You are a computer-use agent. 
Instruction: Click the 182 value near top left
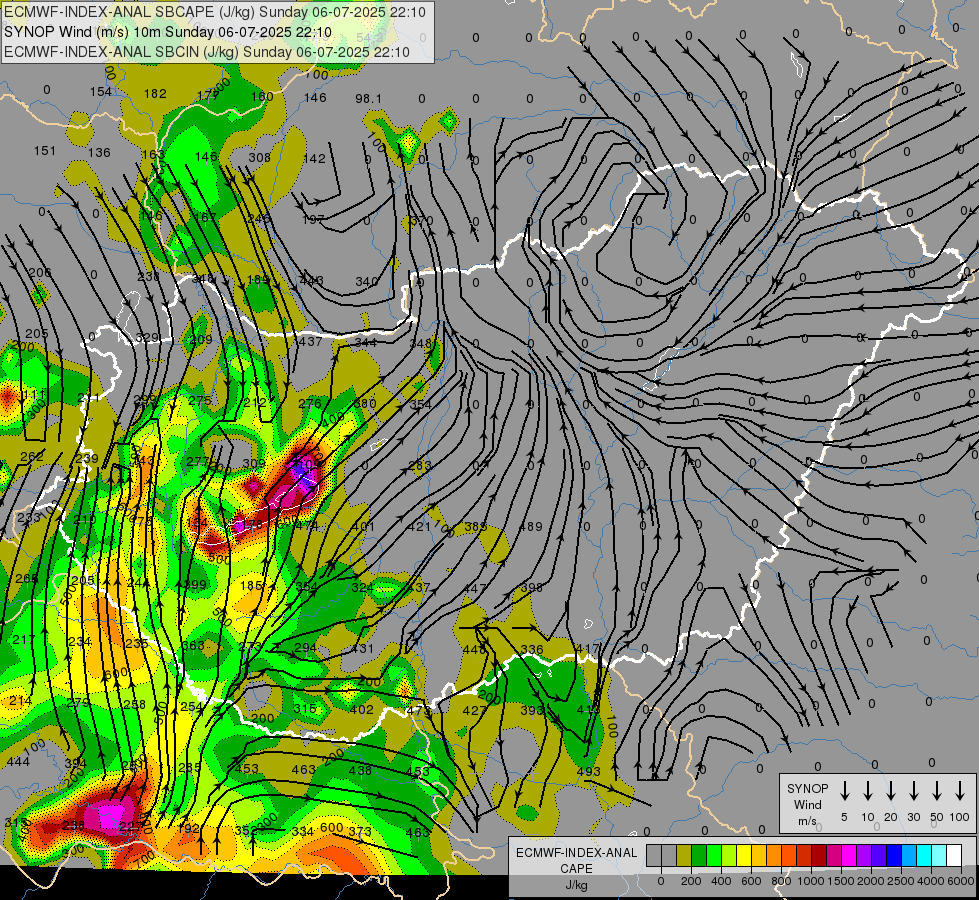pyautogui.click(x=155, y=94)
